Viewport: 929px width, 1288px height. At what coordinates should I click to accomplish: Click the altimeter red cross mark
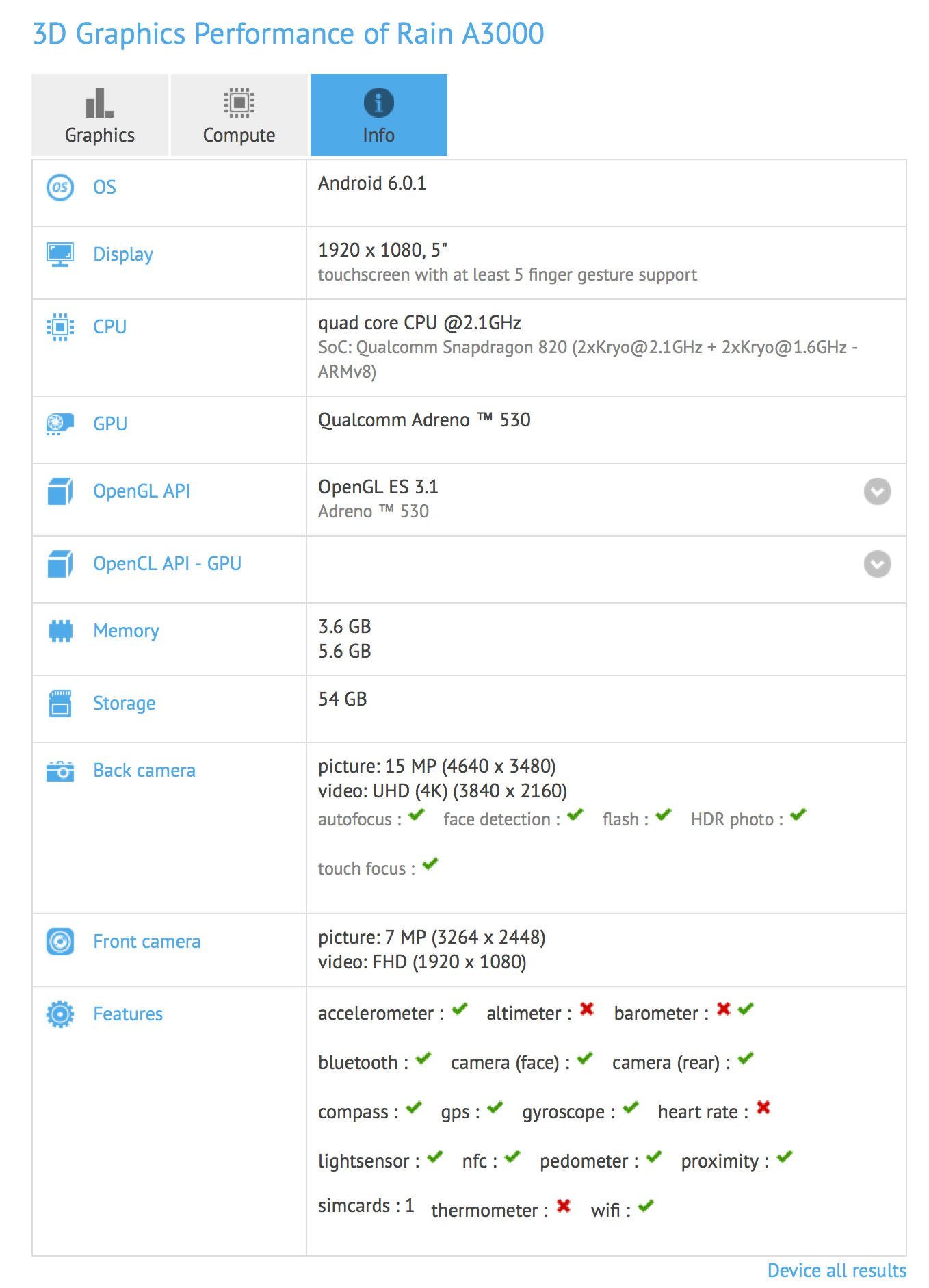click(587, 1009)
